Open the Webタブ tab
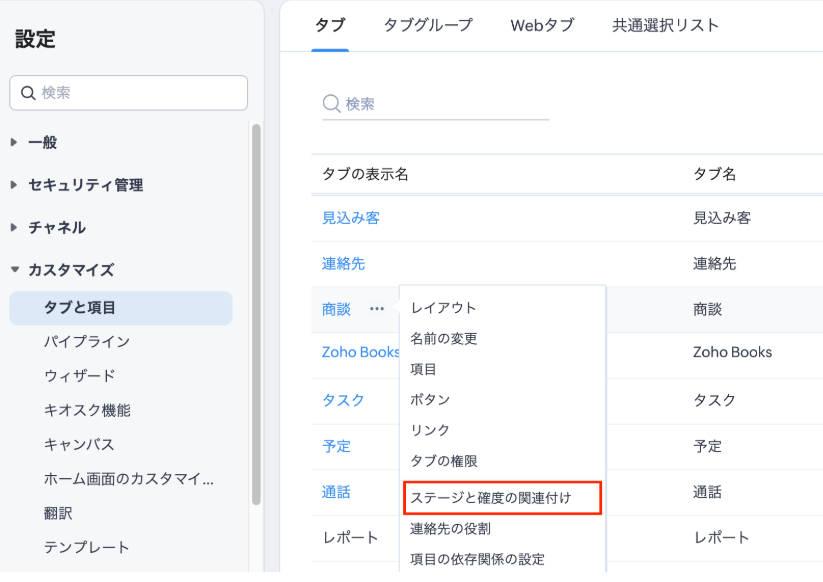 542,25
